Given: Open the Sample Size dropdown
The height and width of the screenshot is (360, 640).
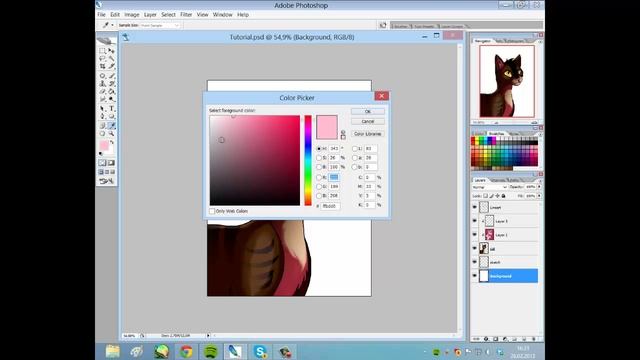Looking at the screenshot, I should pos(160,25).
